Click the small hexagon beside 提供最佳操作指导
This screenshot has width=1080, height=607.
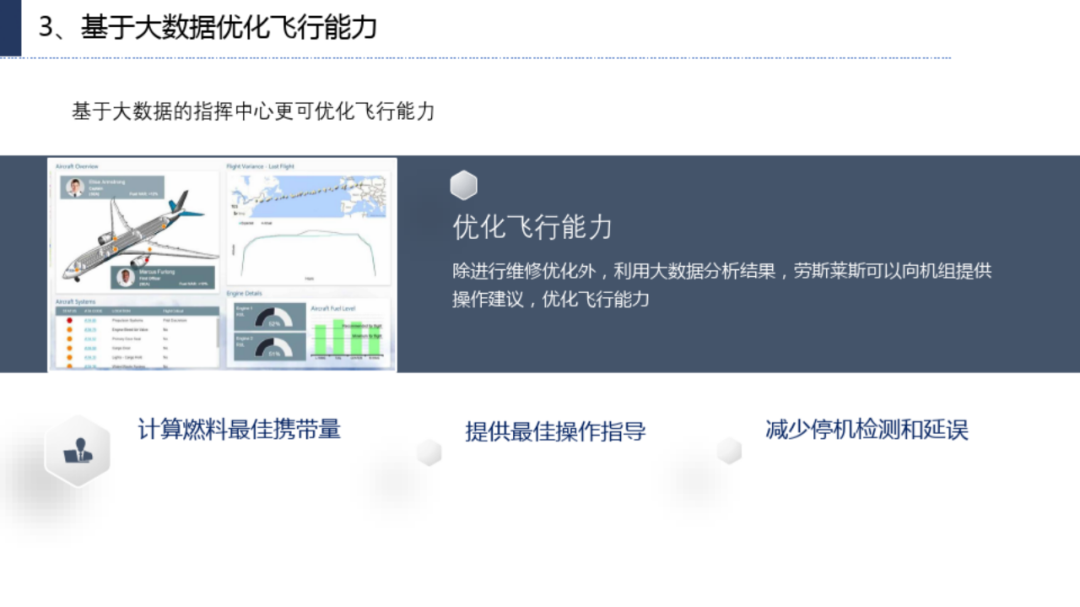click(x=429, y=452)
